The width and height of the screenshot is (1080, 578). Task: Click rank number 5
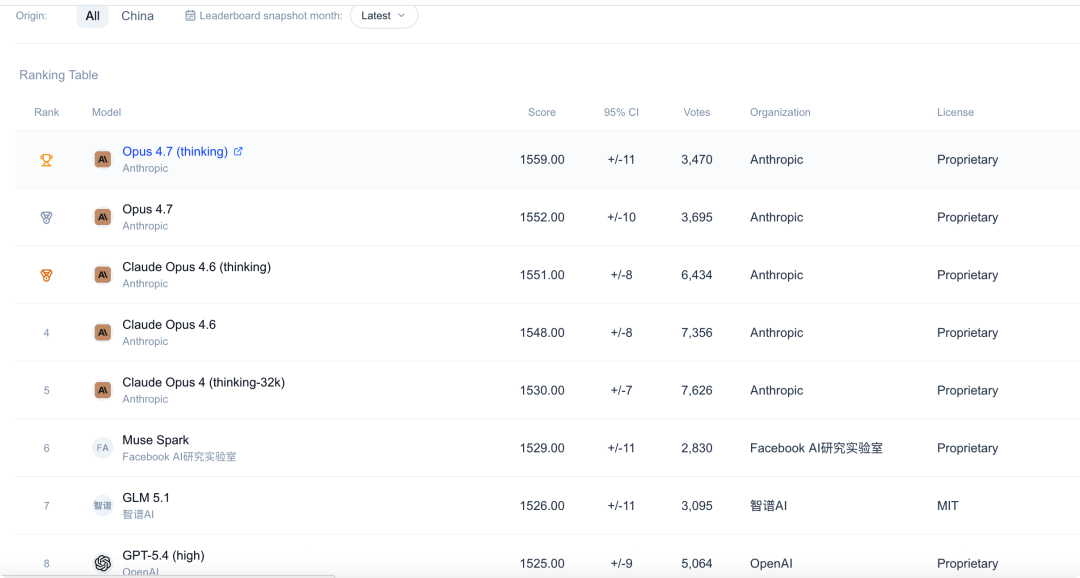46,391
